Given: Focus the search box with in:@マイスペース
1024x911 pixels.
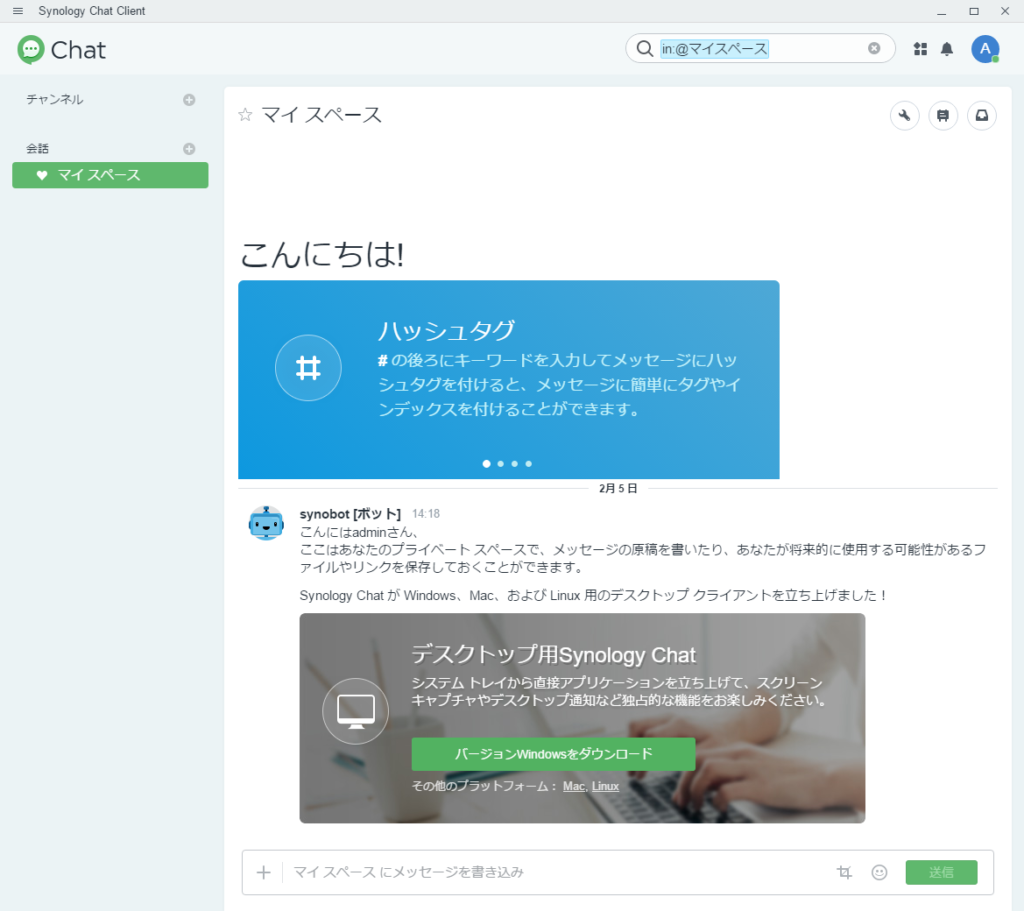Looking at the screenshot, I should (x=760, y=48).
